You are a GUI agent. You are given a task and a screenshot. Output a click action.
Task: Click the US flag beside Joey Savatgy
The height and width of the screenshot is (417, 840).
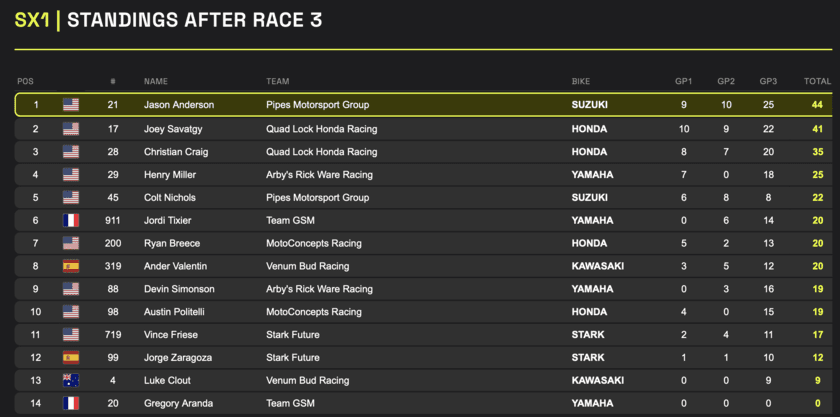tap(71, 128)
